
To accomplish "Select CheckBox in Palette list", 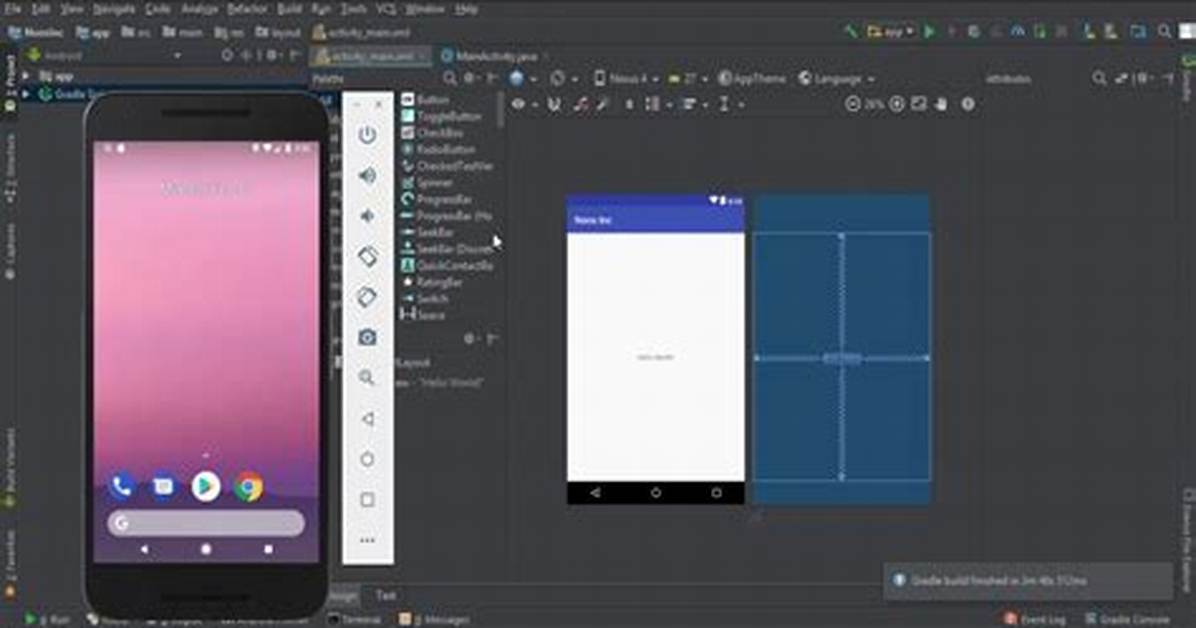I will click(432, 133).
